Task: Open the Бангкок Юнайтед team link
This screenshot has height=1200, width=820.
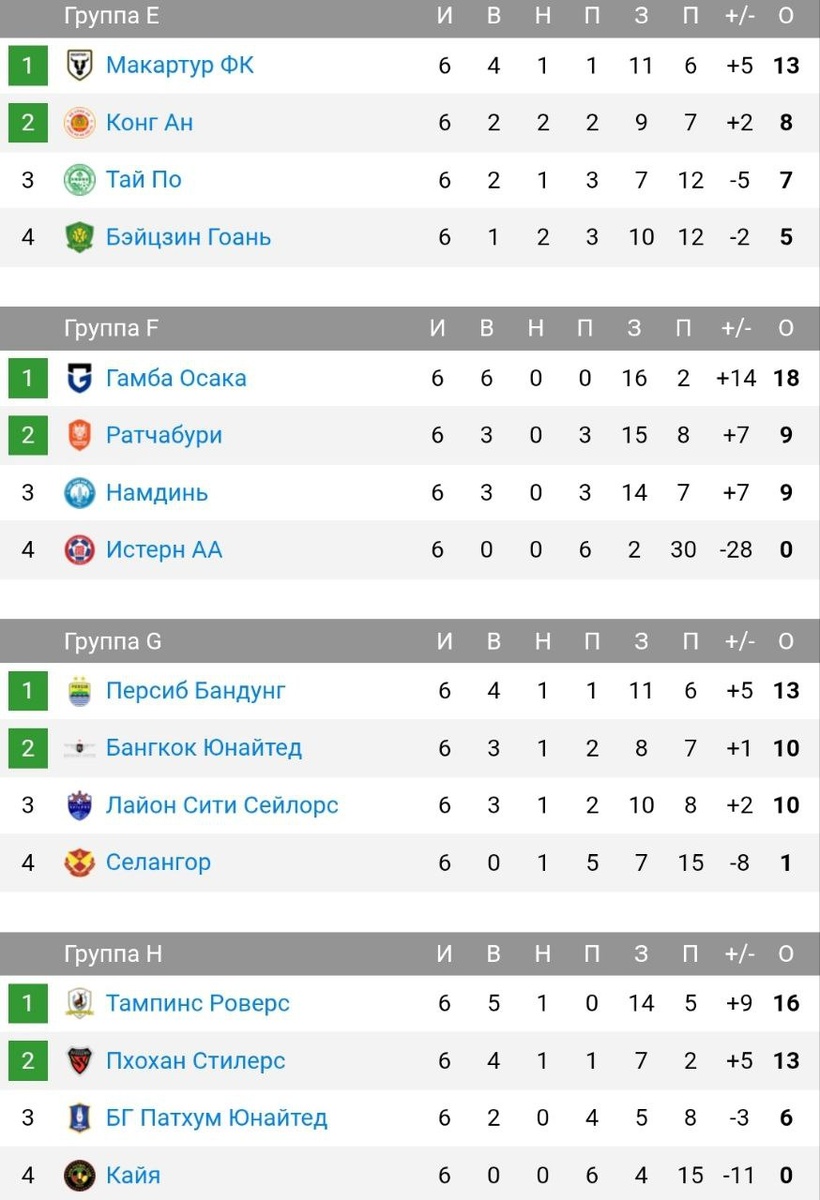Action: point(204,748)
